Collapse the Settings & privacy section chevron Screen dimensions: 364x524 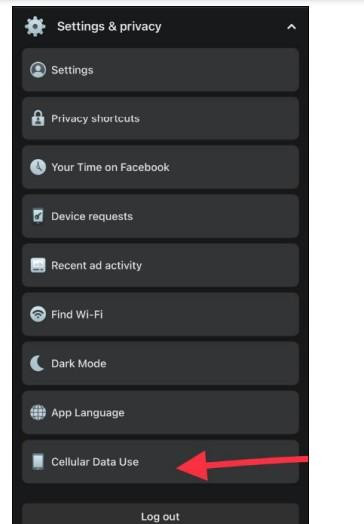291,27
